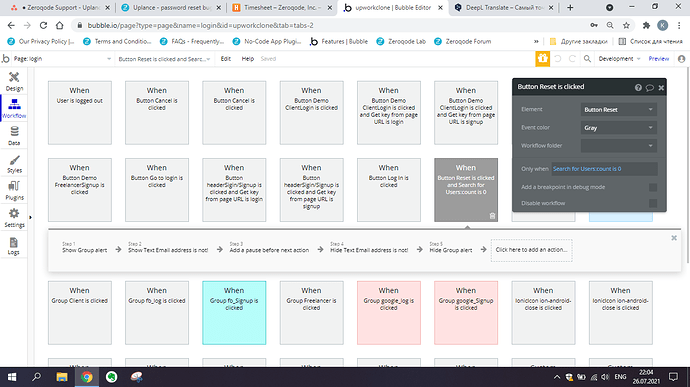Screen dimensions: 690x387
Task: Expand the Workflow folder dropdown
Action: [618, 146]
